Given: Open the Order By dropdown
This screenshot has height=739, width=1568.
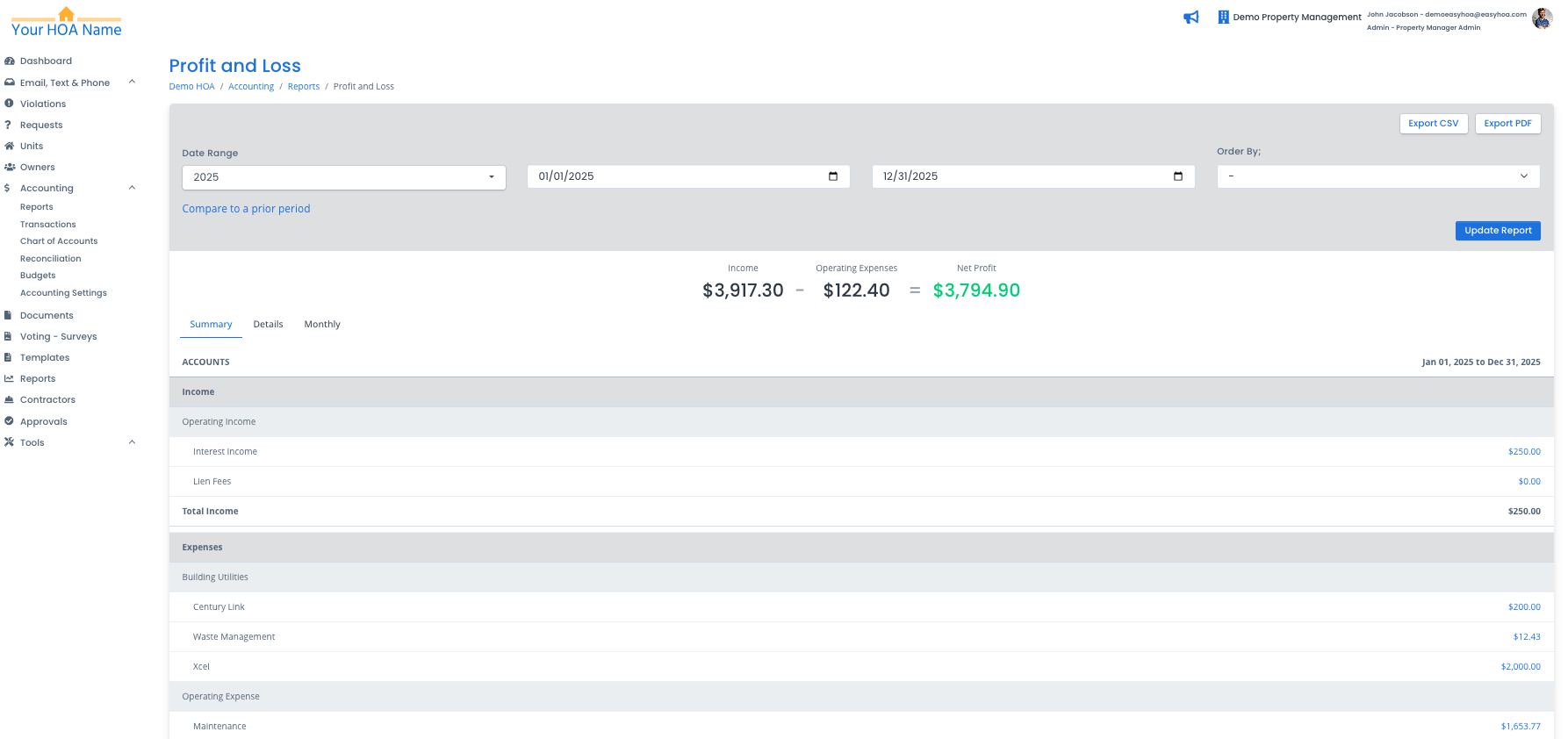Looking at the screenshot, I should [1377, 176].
